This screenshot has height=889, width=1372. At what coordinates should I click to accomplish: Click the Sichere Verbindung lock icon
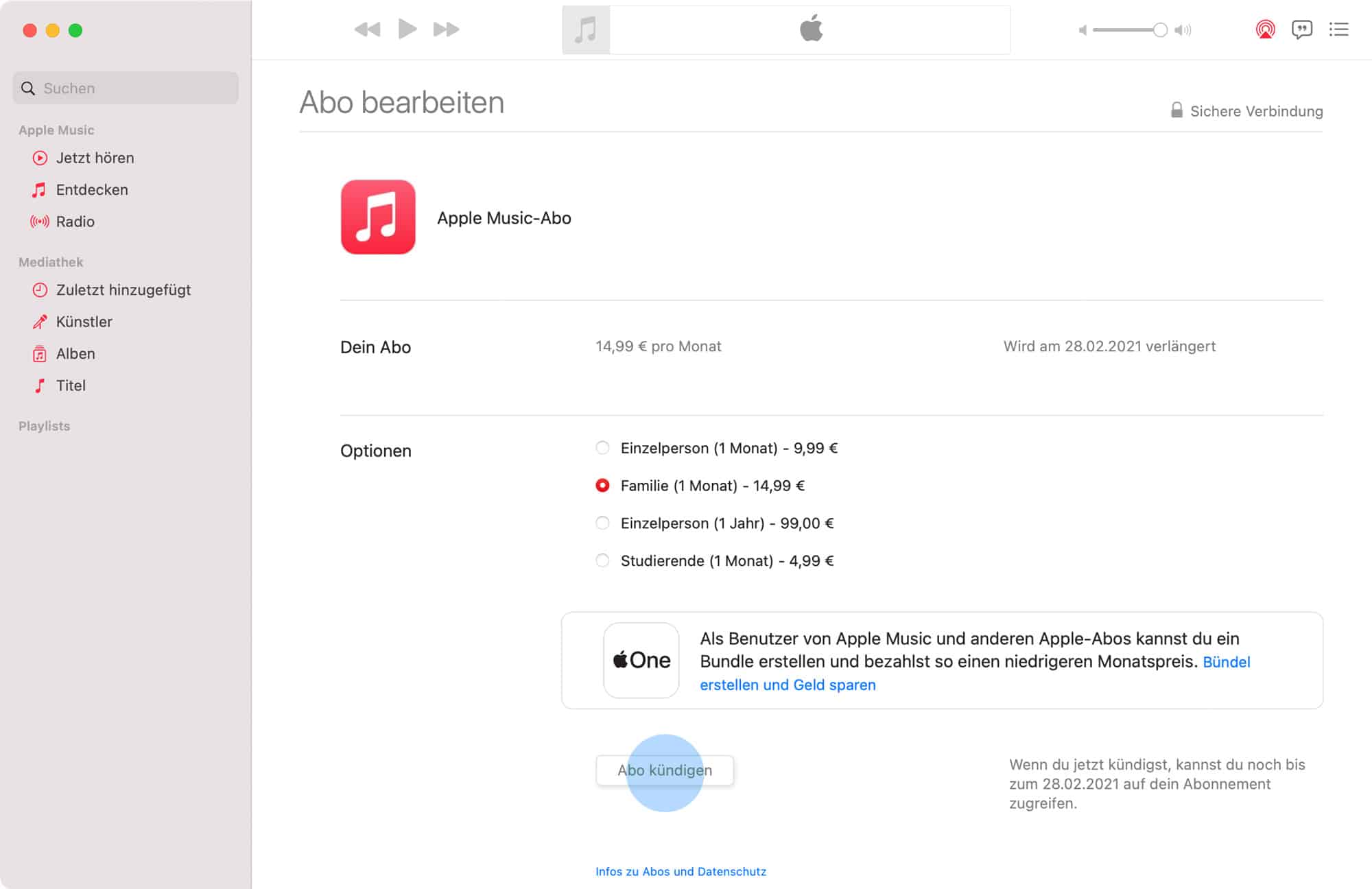[x=1176, y=110]
